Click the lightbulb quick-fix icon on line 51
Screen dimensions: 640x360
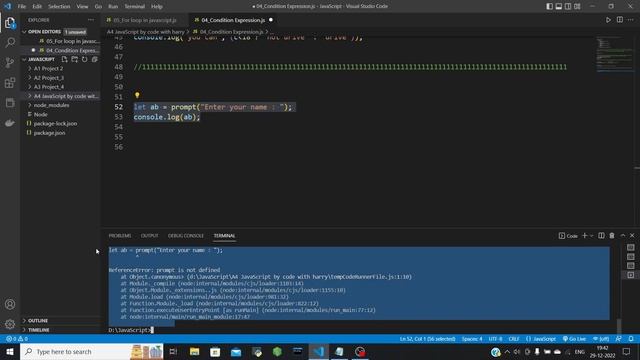tap(137, 95)
